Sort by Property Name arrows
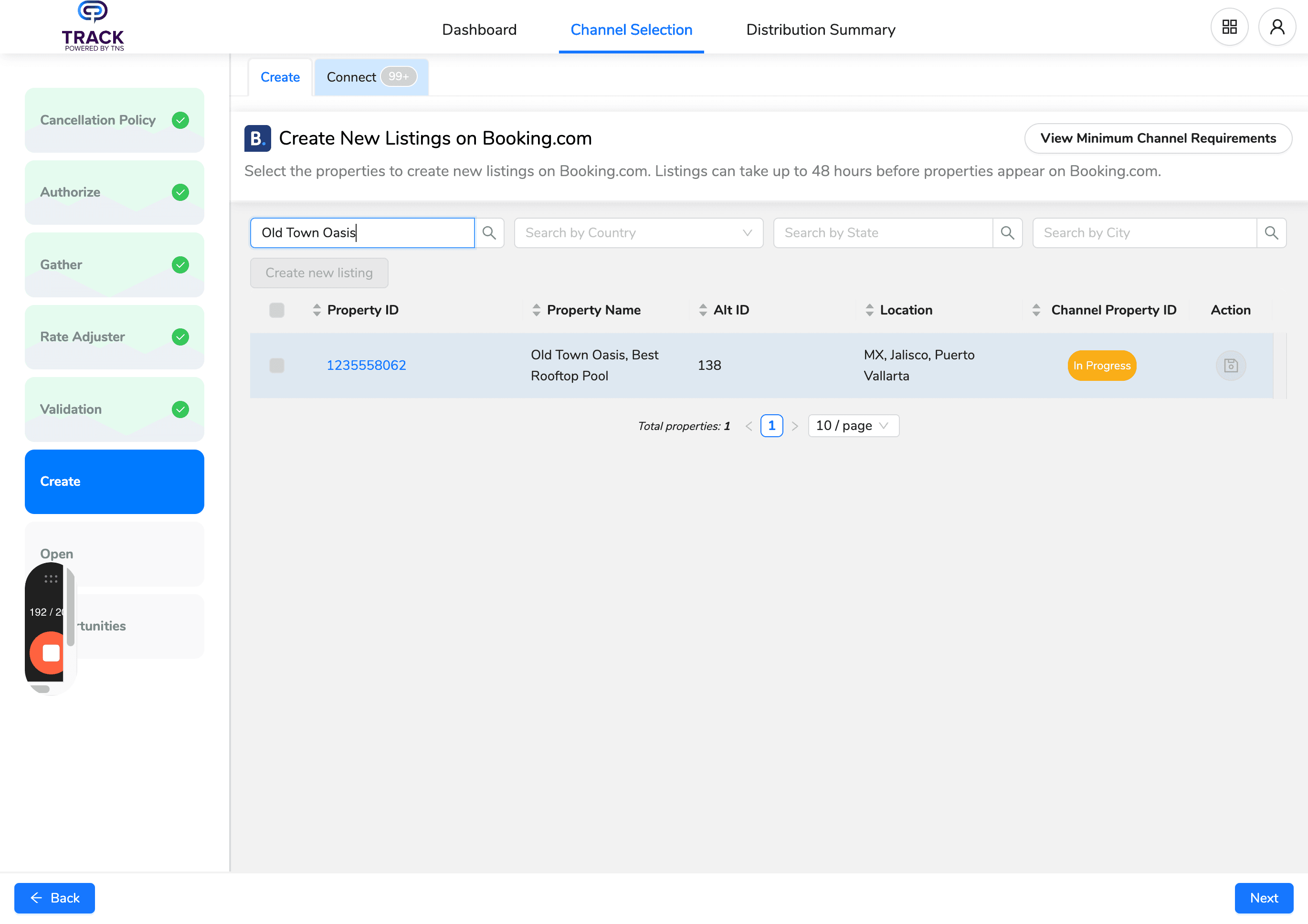 (x=536, y=310)
